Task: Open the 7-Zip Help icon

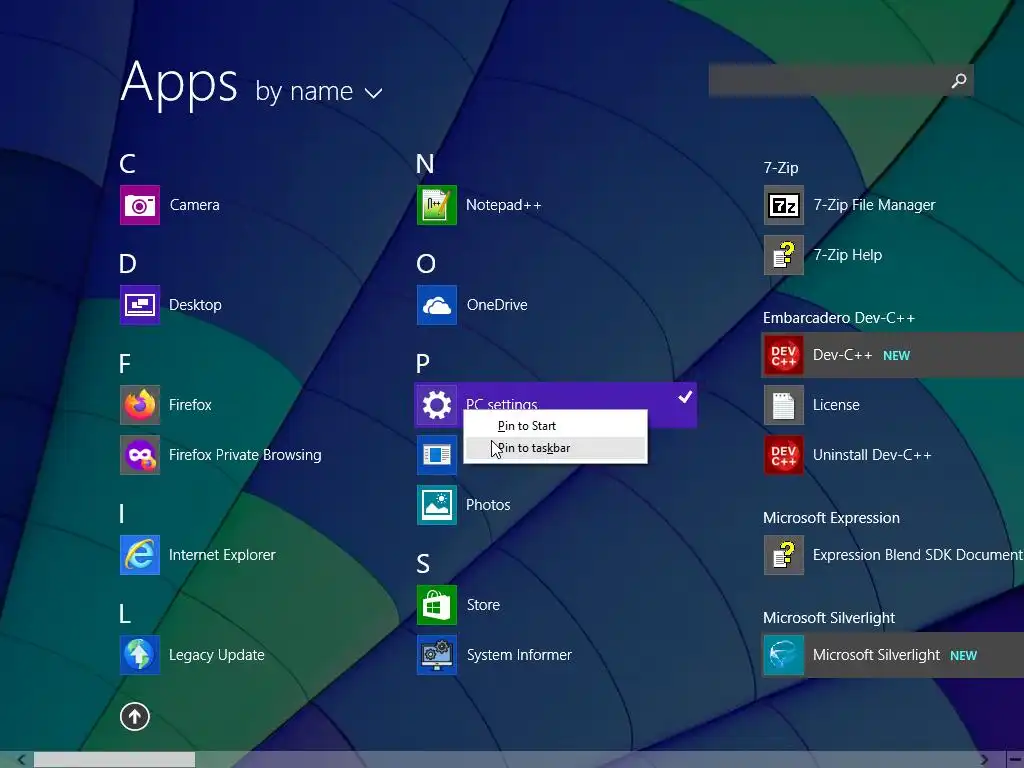Action: (x=784, y=255)
